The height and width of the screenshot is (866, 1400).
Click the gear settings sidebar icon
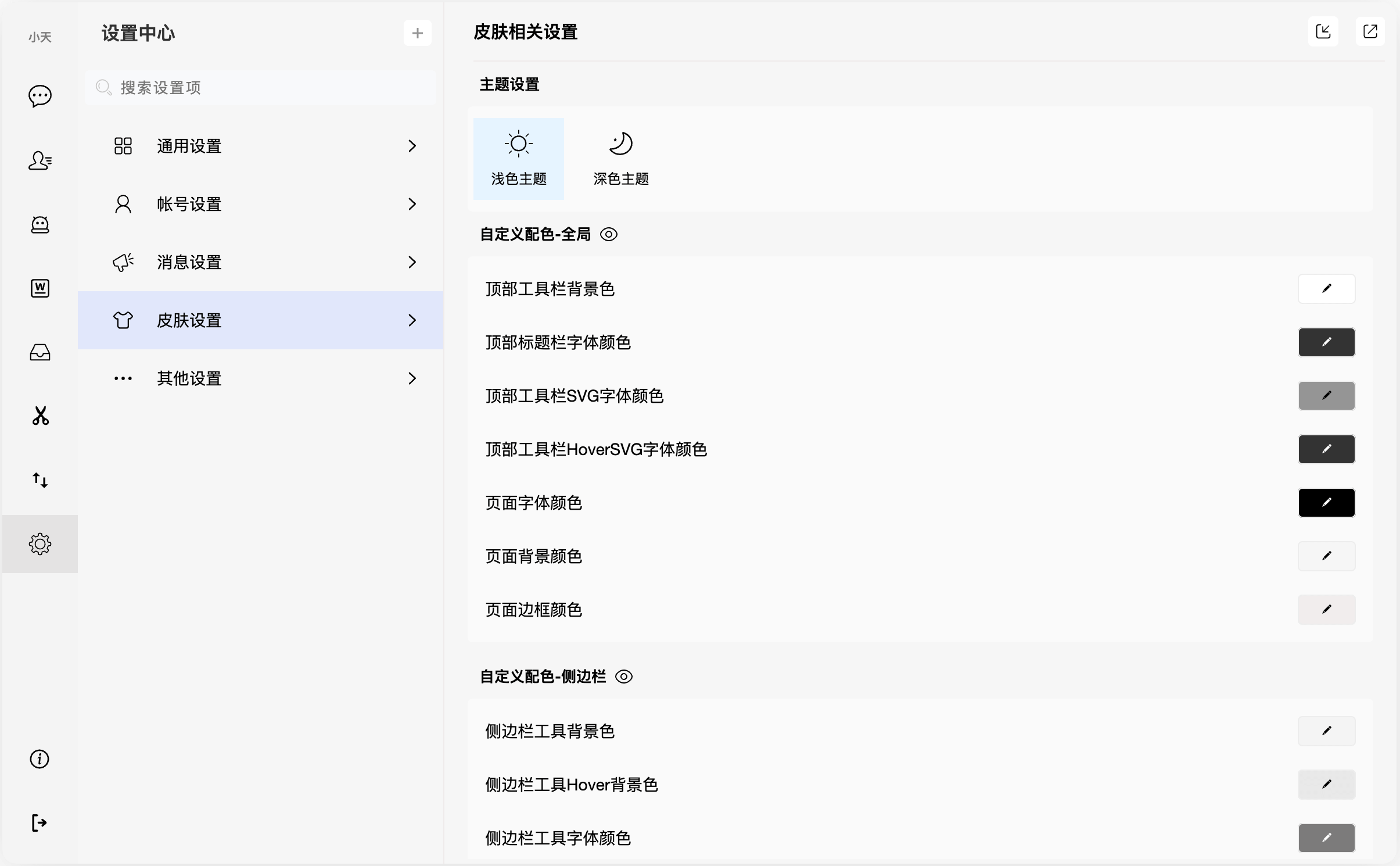(x=40, y=544)
